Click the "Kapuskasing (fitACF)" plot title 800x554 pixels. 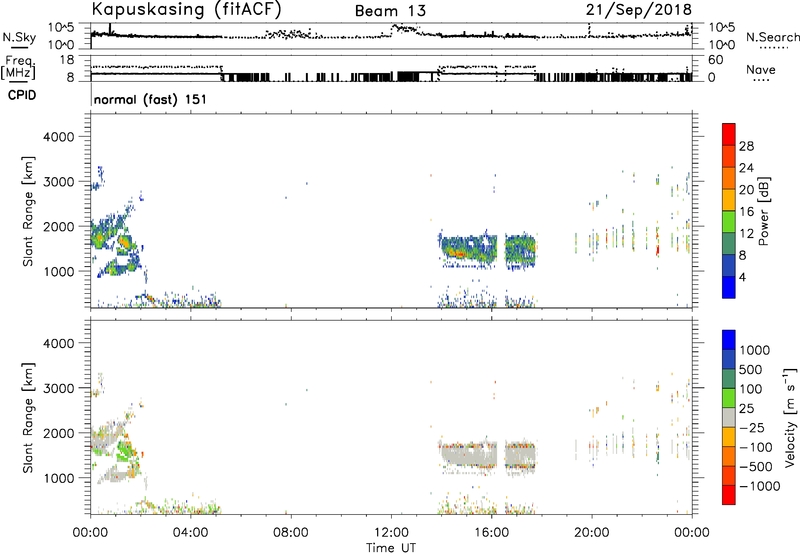(x=186, y=9)
